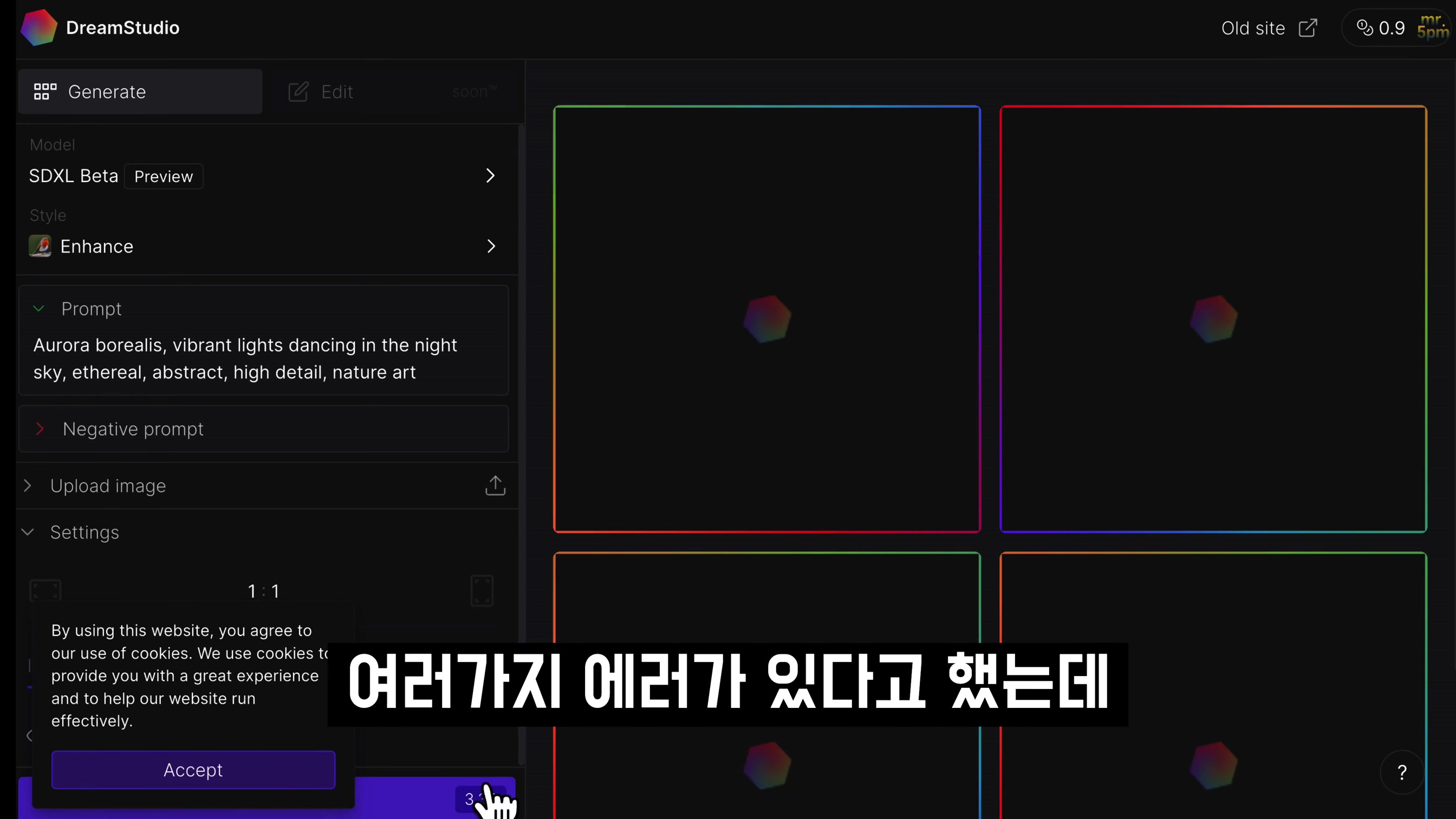This screenshot has height=819, width=1456.
Task: Expand the Upload image section
Action: tap(263, 486)
